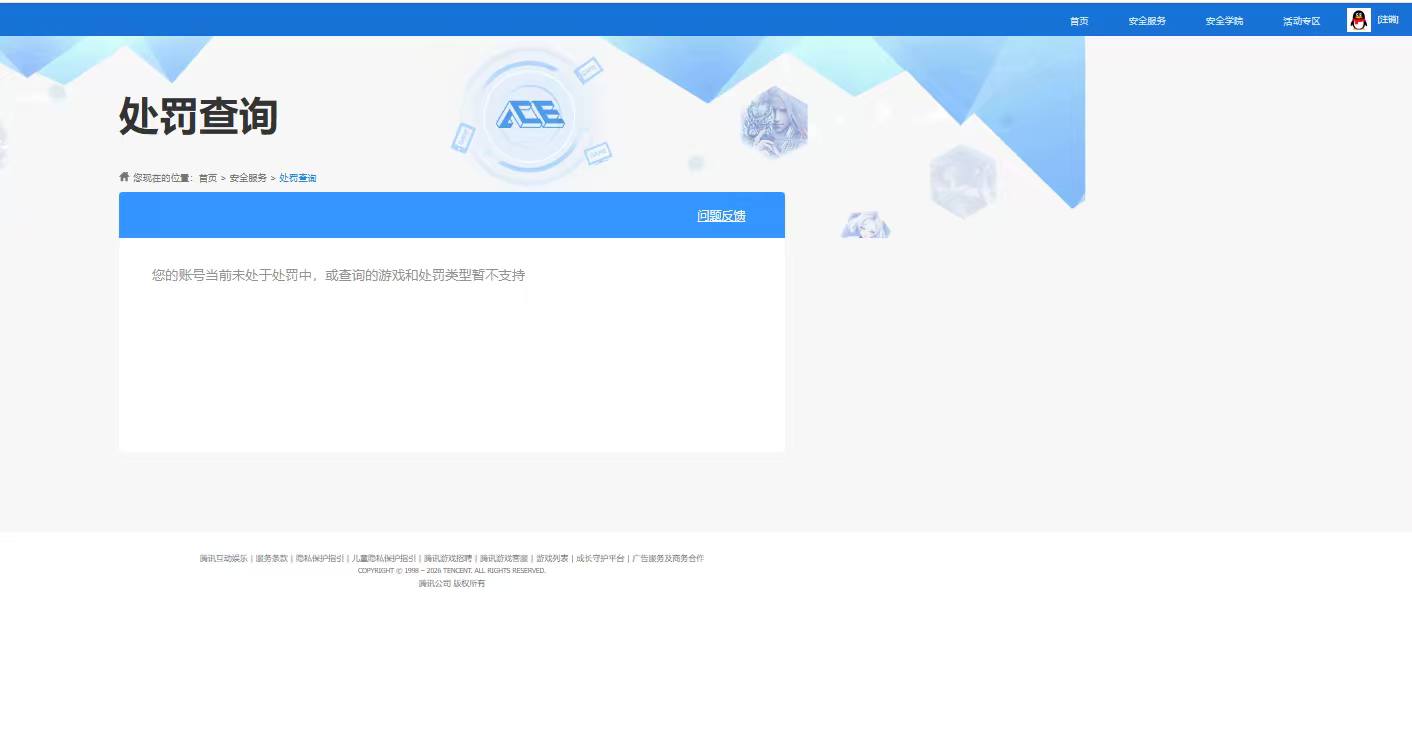This screenshot has width=1412, height=755.
Task: Click the 您现在的位置 breadcrumb label
Action: click(x=163, y=178)
